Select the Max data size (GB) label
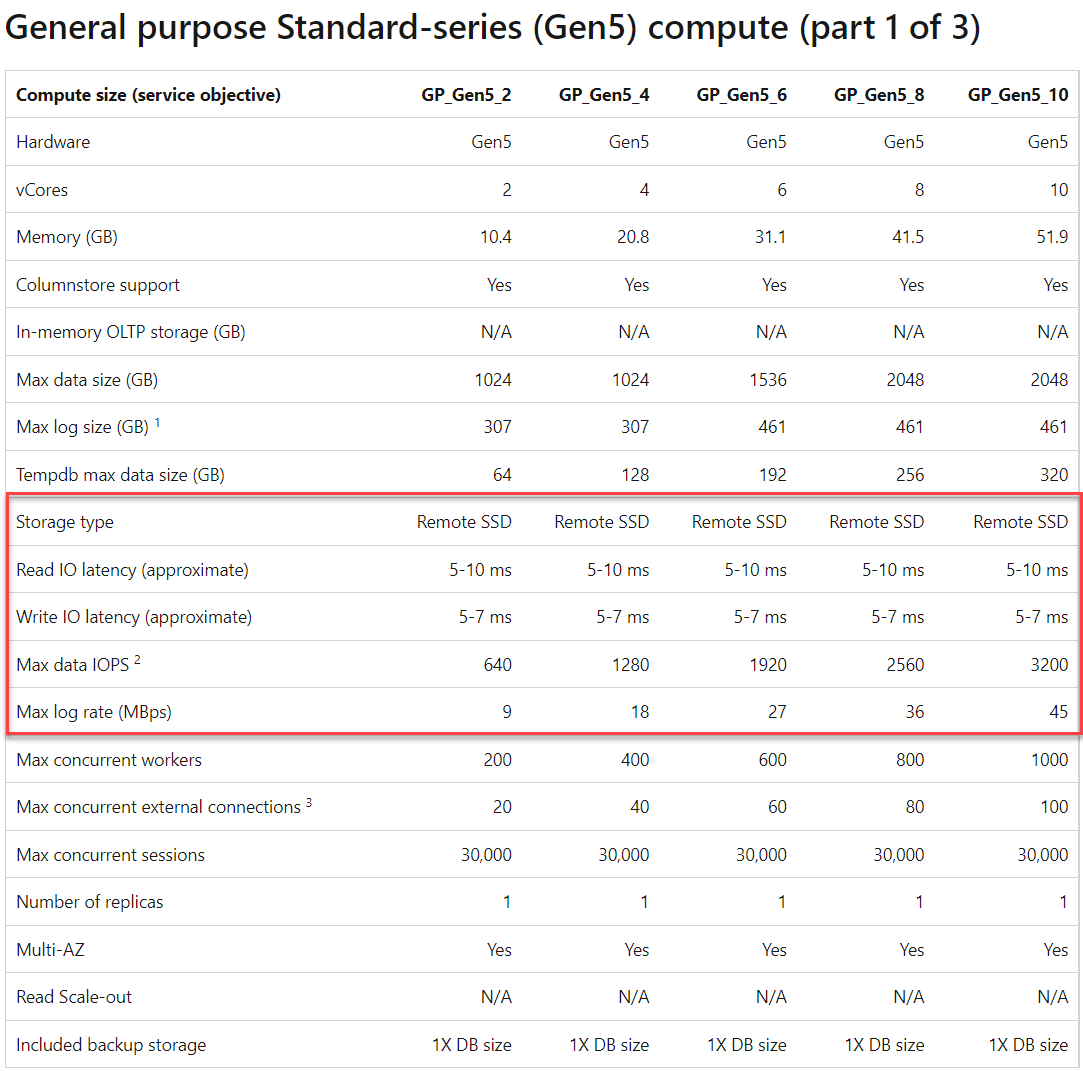 point(87,380)
